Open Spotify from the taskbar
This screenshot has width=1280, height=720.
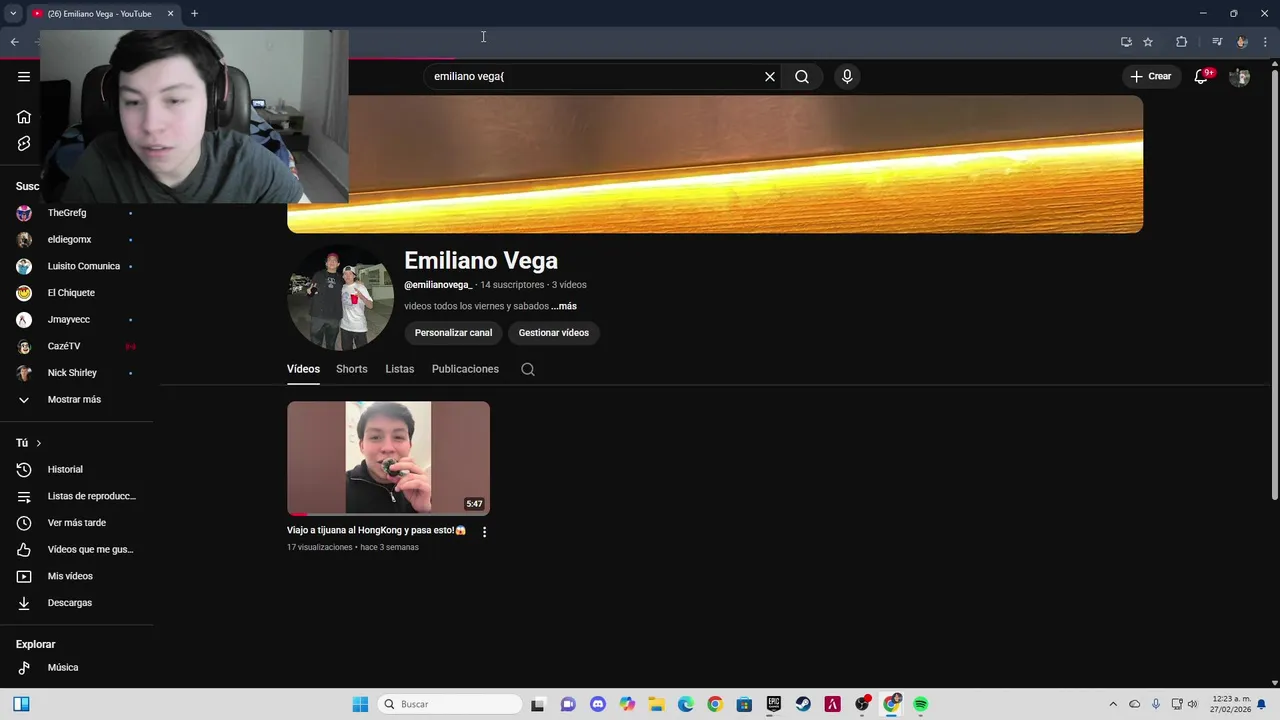[920, 704]
